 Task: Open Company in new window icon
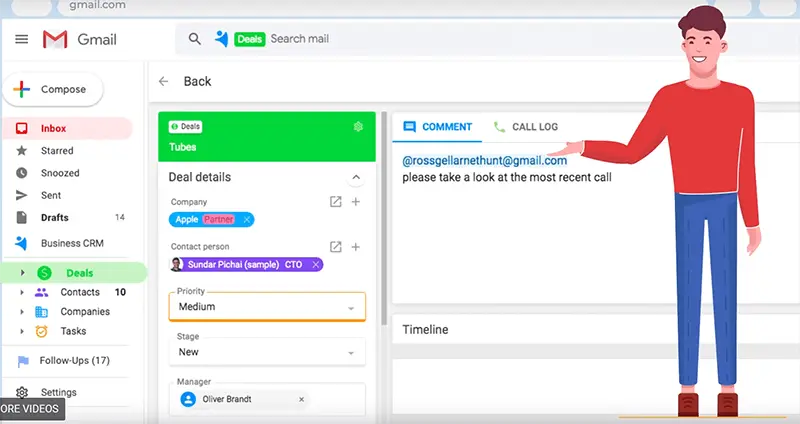[335, 202]
